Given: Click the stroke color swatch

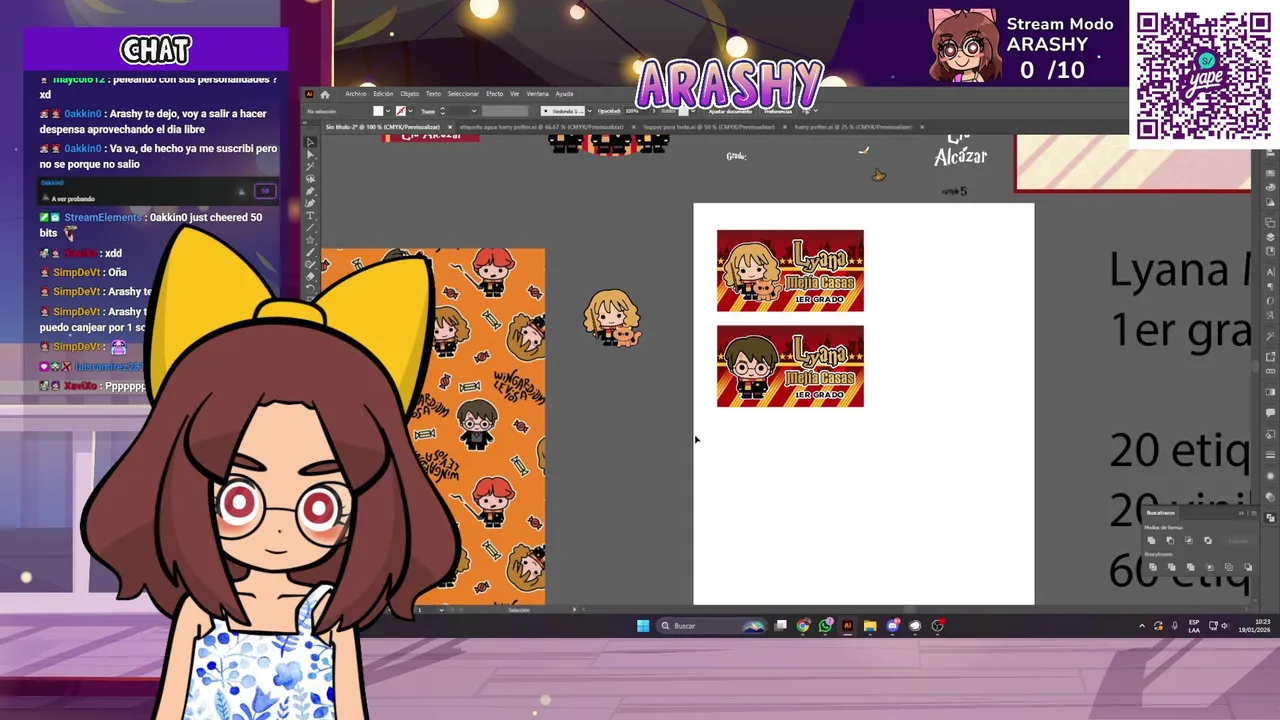Looking at the screenshot, I should pyautogui.click(x=401, y=111).
